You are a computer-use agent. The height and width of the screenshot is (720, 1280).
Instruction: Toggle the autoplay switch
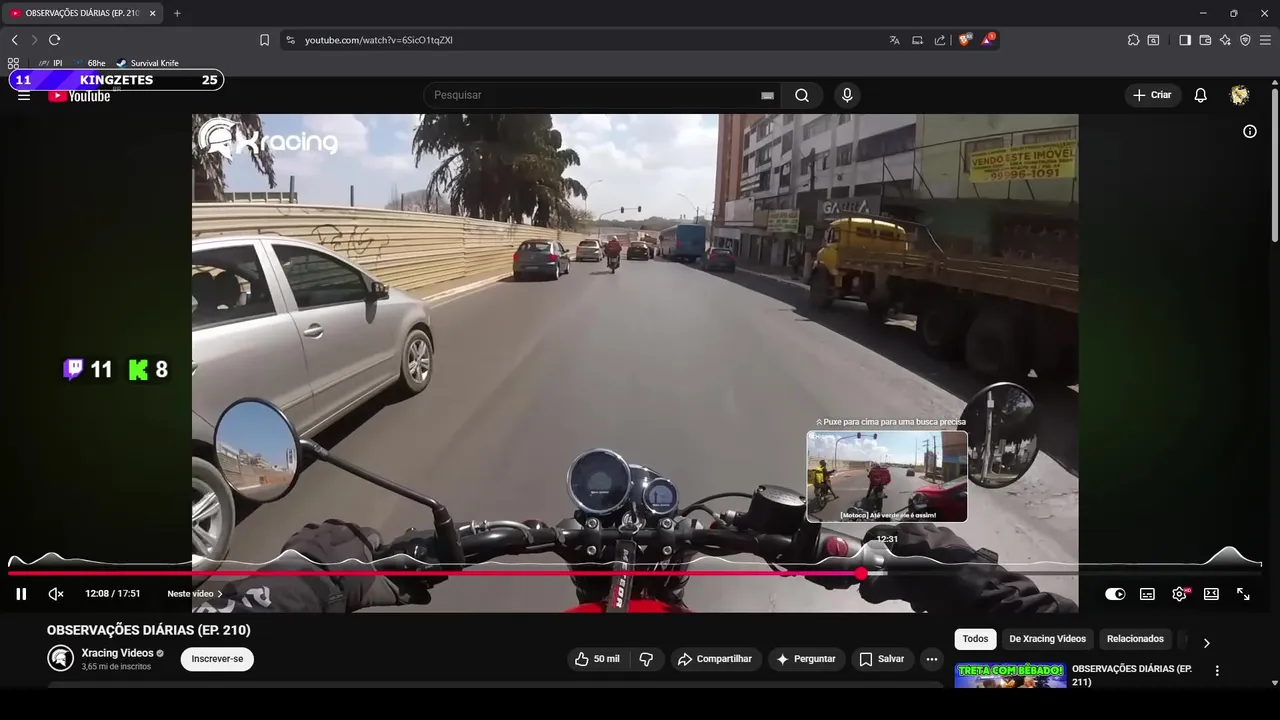coord(1115,594)
